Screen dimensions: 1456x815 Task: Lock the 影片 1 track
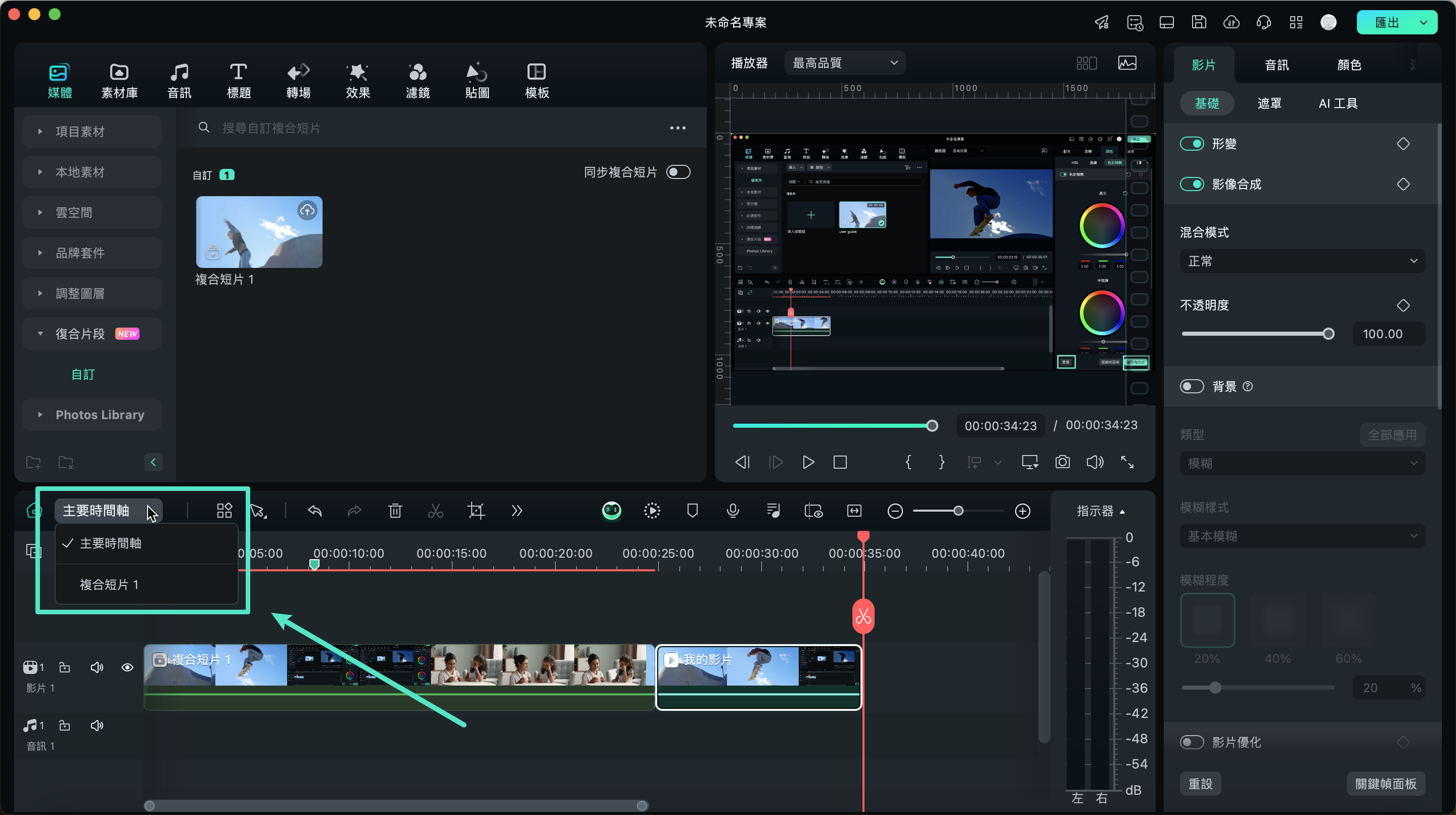coord(65,667)
